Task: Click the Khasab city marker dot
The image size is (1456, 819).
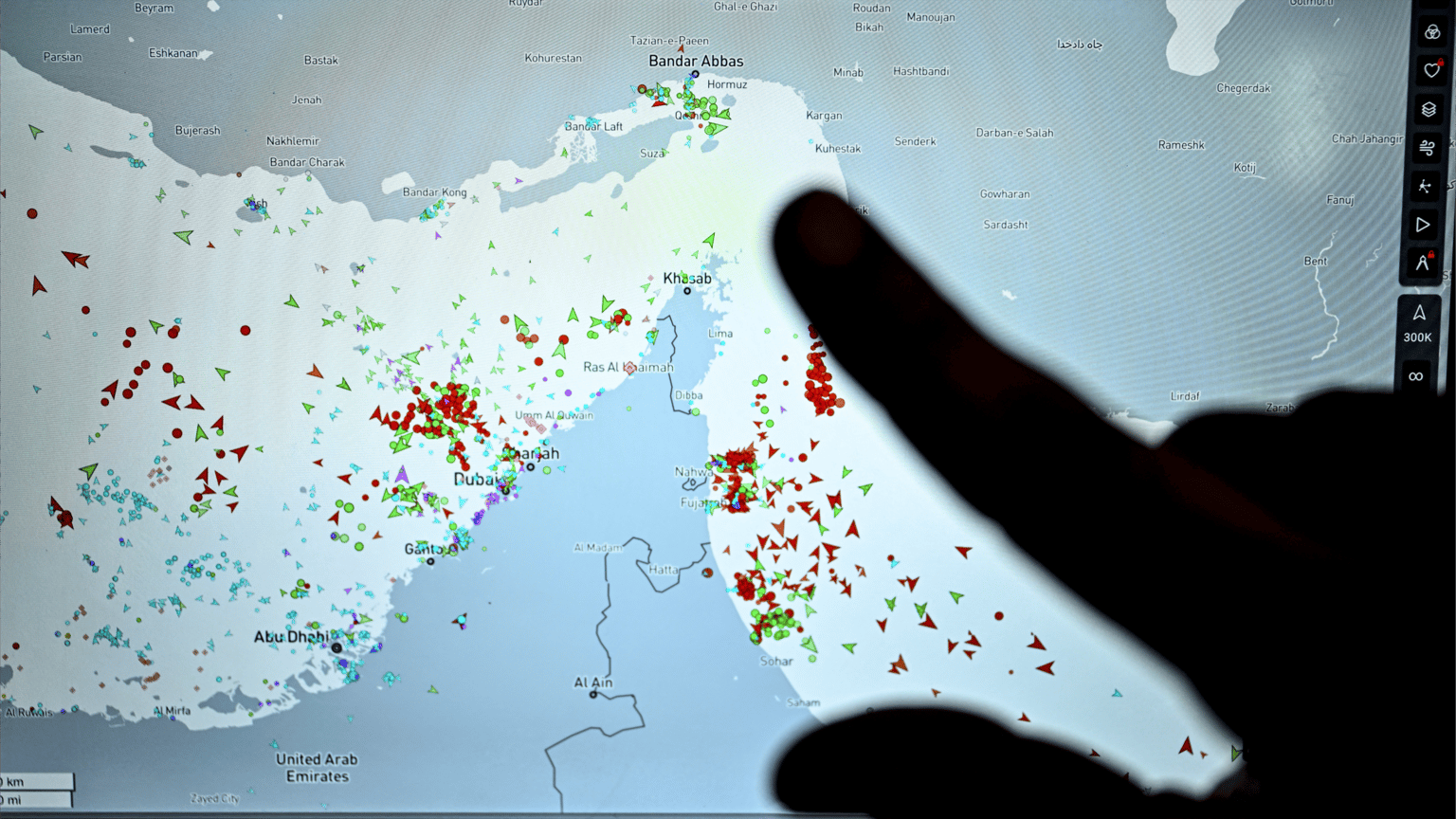Action: pyautogui.click(x=687, y=290)
